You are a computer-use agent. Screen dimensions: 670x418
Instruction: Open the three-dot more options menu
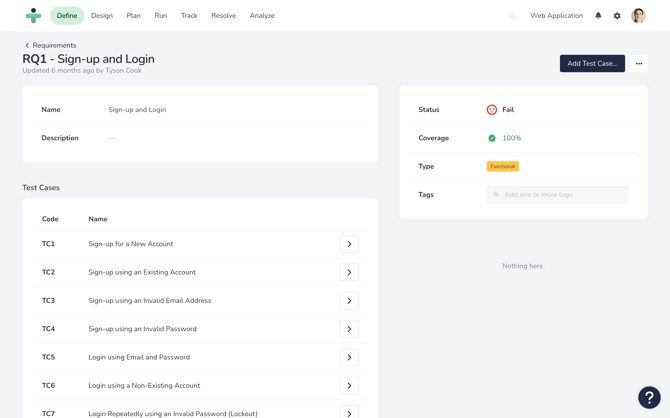[x=639, y=64]
